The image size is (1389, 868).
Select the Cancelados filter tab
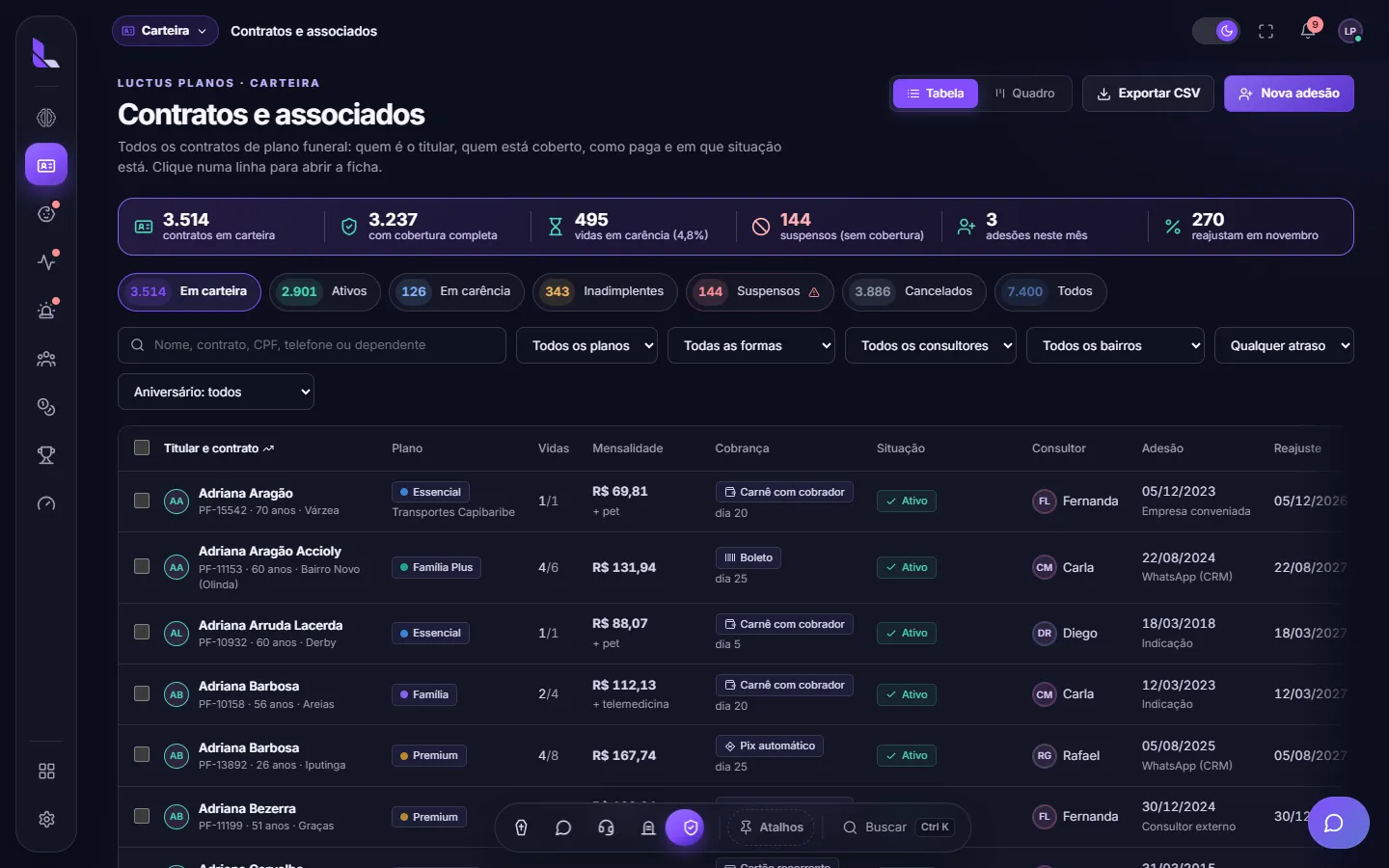(914, 291)
